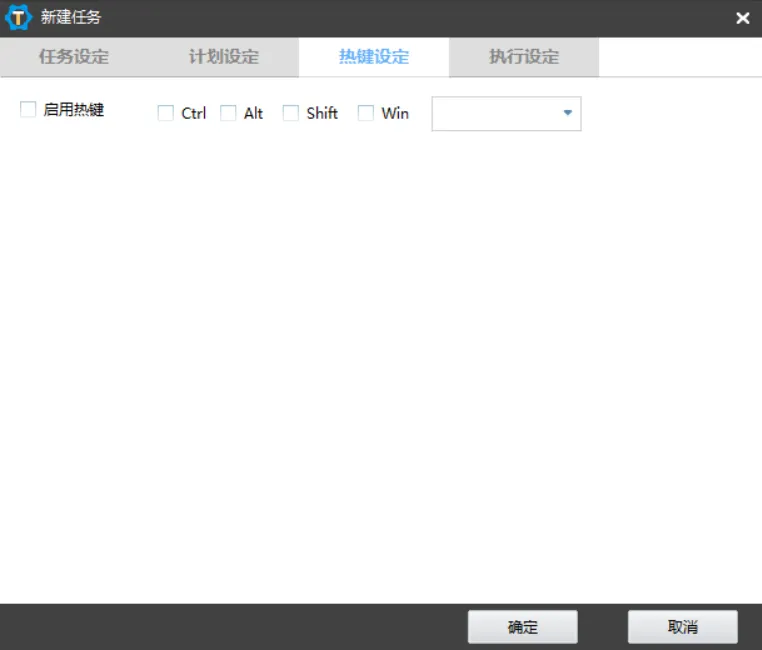Click the blue T app logo
762x650 pixels.
click(18, 17)
